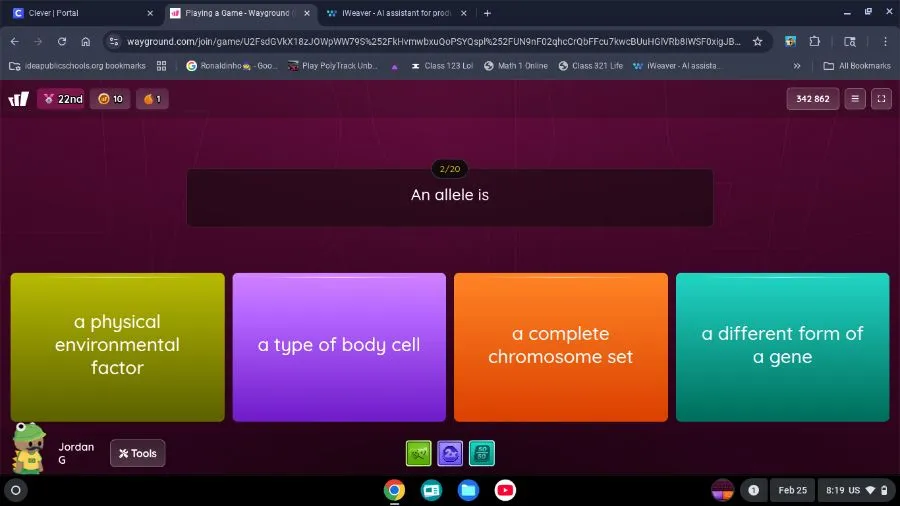Activate the 50/50 power-up
The height and width of the screenshot is (506, 900).
482,453
